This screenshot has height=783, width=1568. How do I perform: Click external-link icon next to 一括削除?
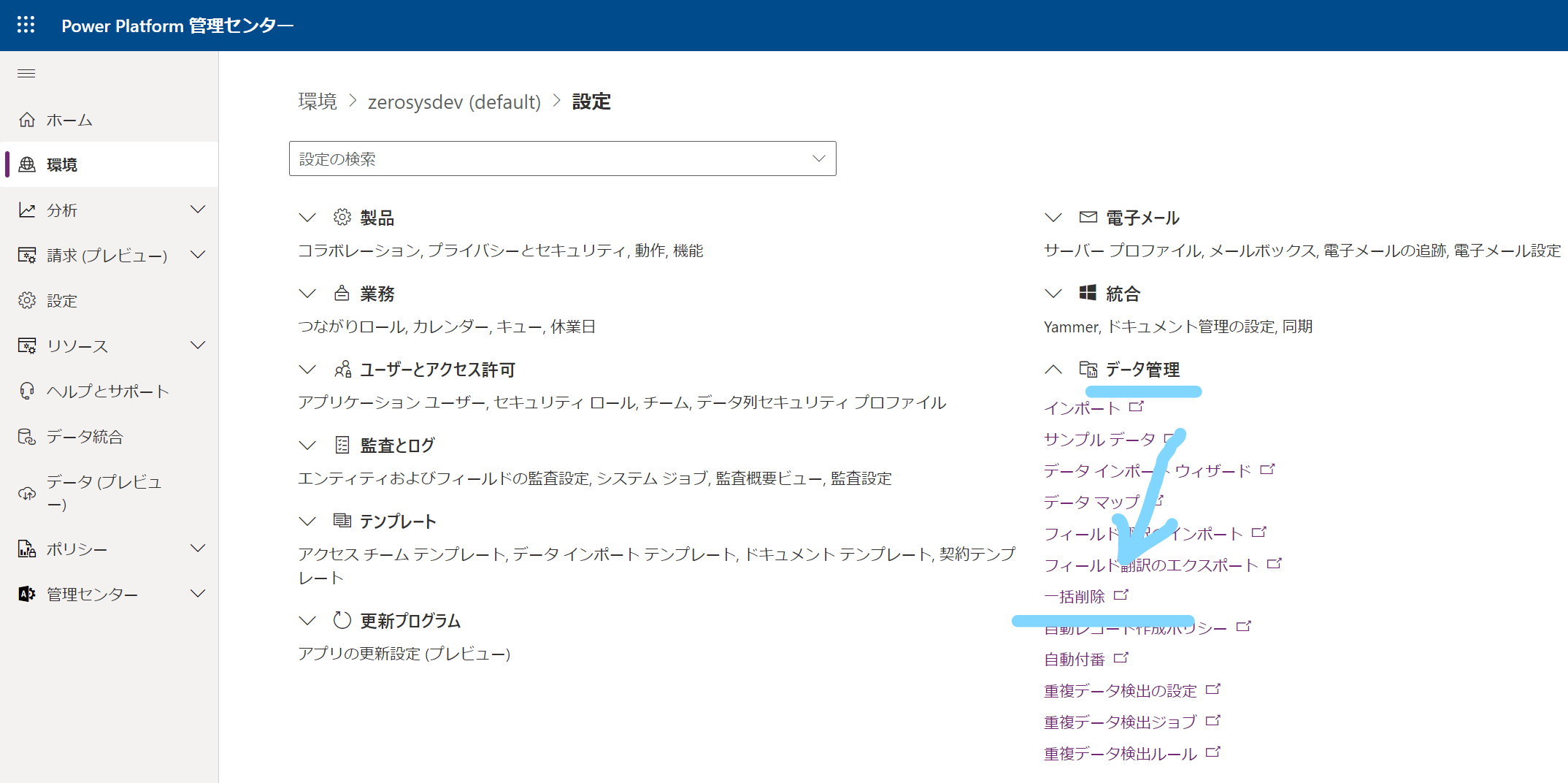coord(1121,595)
